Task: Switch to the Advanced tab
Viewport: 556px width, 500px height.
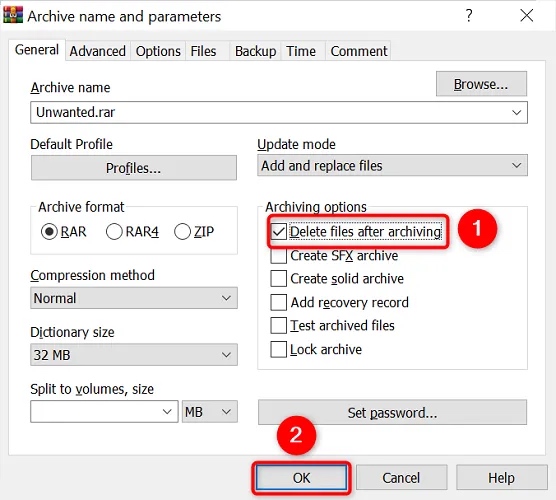Action: click(x=98, y=51)
